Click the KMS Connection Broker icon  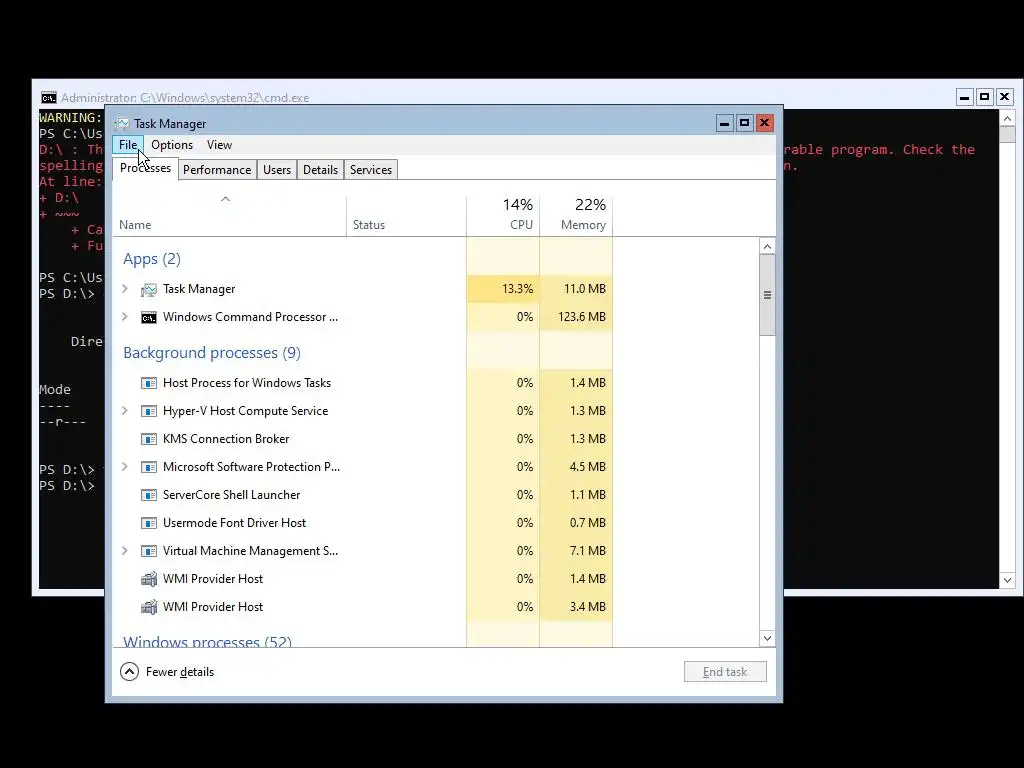[x=149, y=440]
